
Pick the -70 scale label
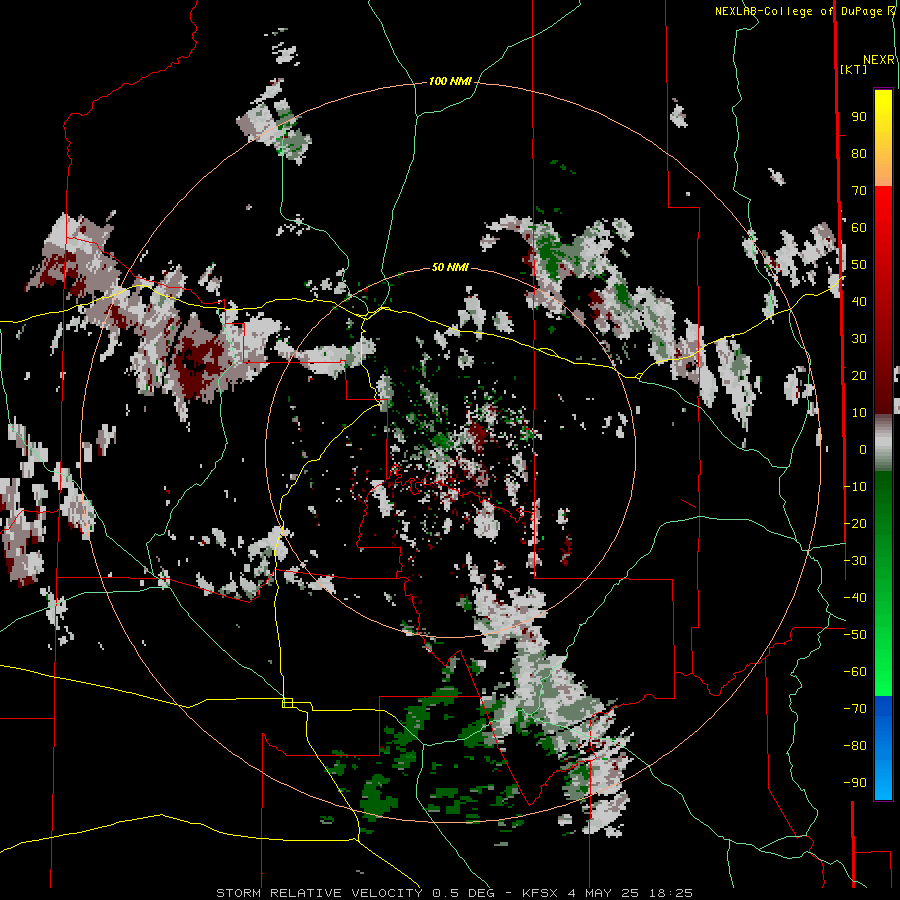(855, 709)
